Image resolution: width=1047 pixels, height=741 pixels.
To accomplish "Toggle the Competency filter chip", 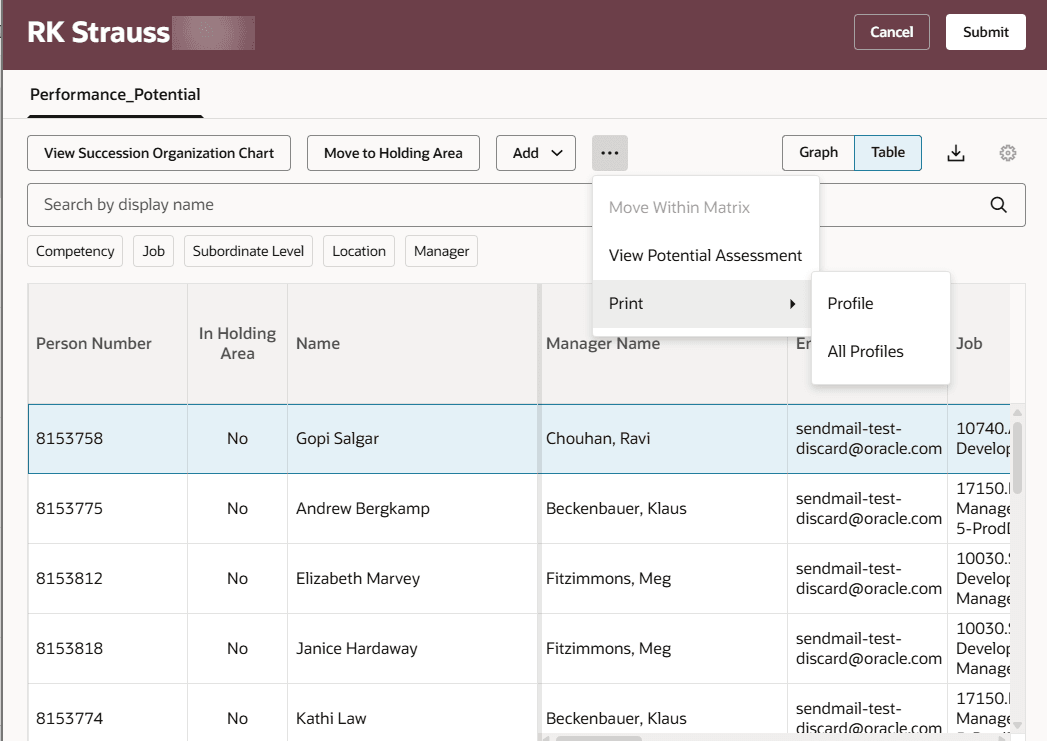I will click(75, 251).
